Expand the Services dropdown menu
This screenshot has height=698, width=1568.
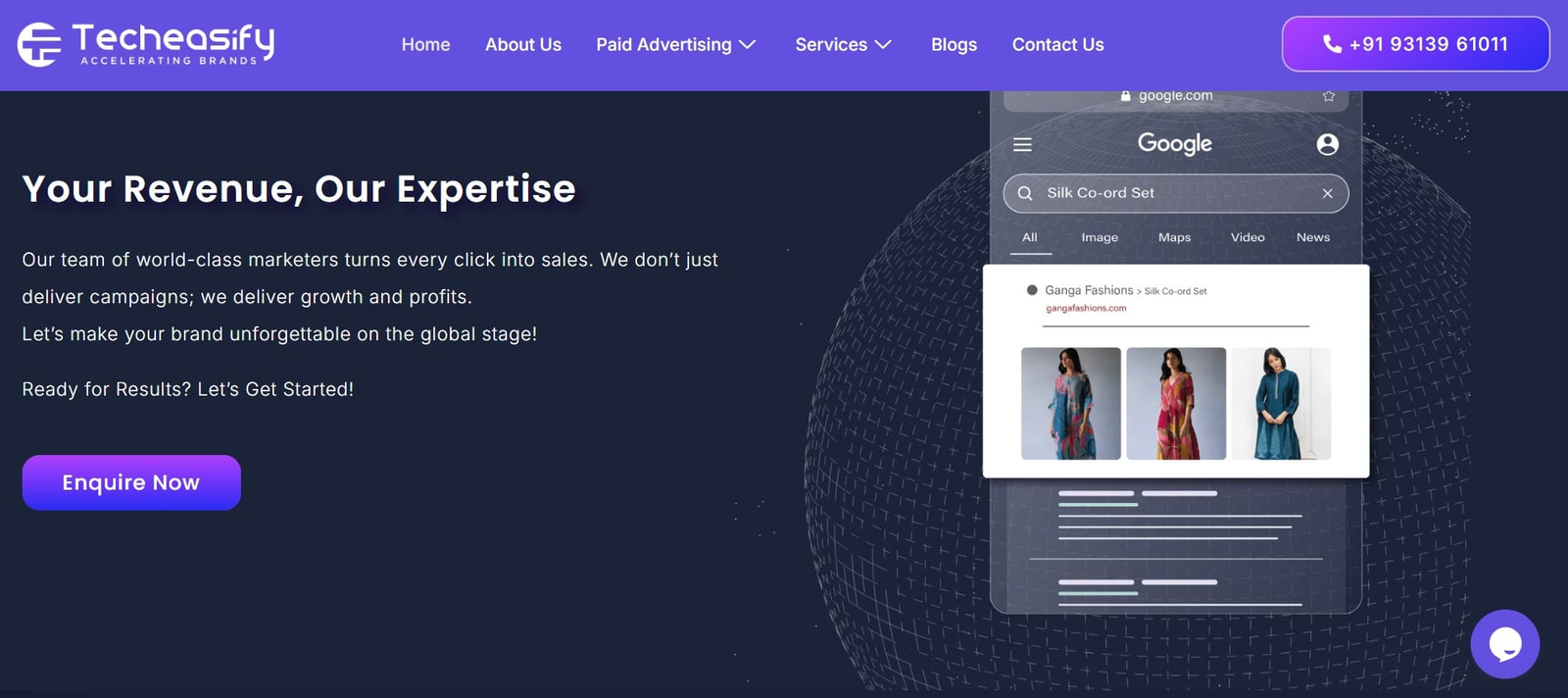click(843, 45)
